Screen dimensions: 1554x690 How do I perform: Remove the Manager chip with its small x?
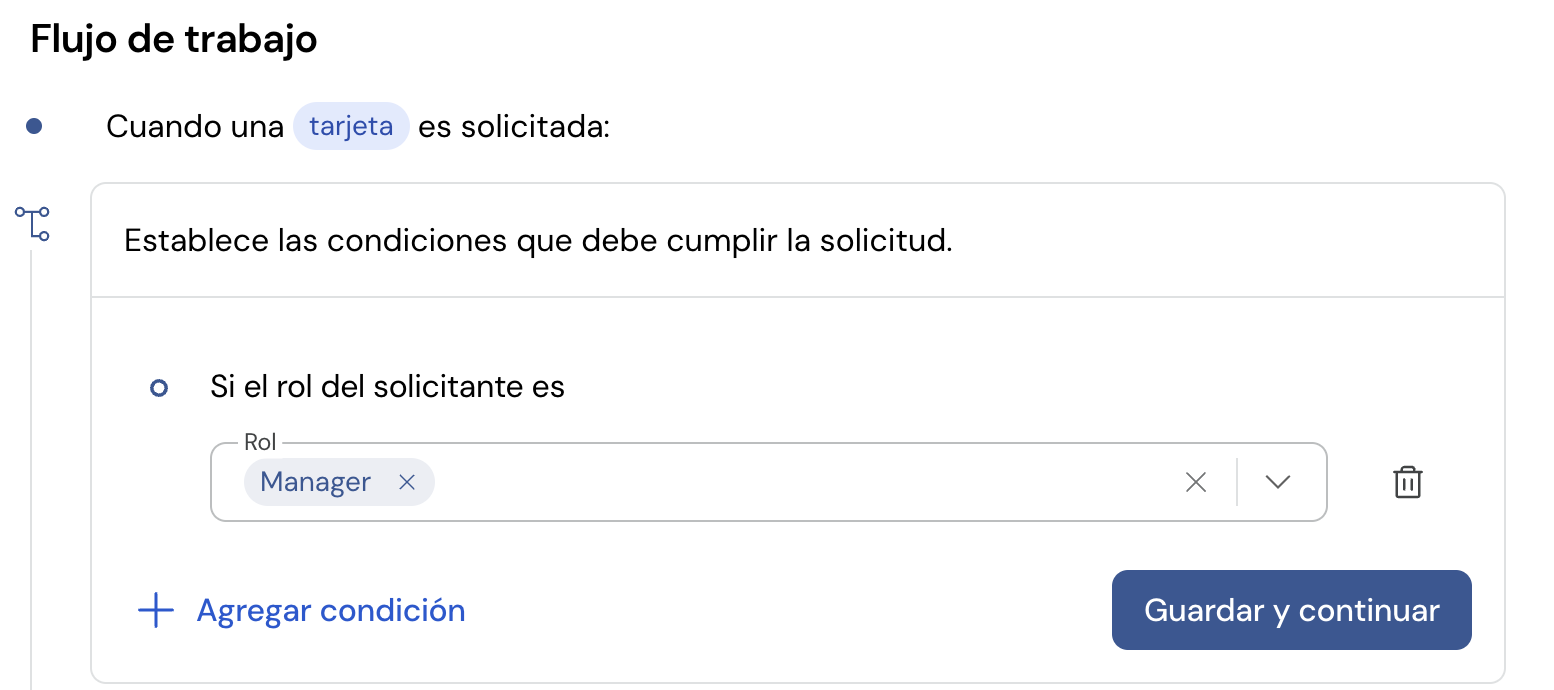click(407, 482)
